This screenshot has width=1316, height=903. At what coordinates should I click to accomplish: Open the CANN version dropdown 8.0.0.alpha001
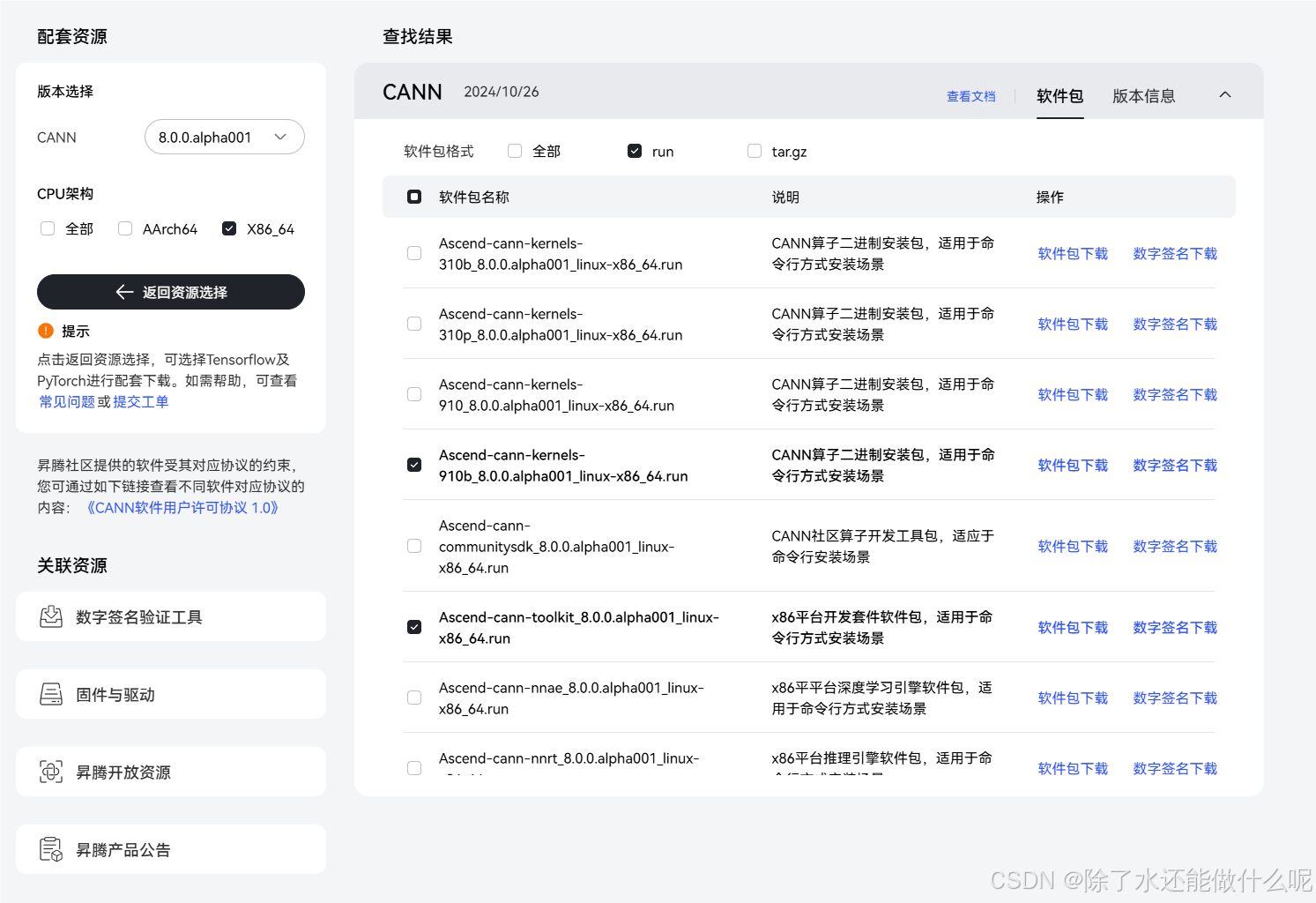pyautogui.click(x=225, y=137)
